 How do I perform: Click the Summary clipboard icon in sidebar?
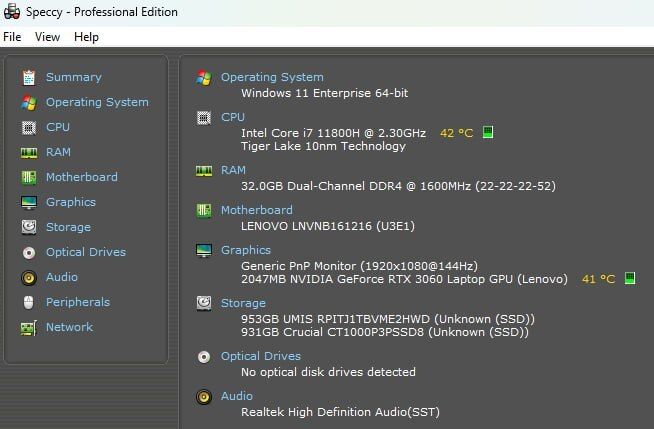(29, 78)
